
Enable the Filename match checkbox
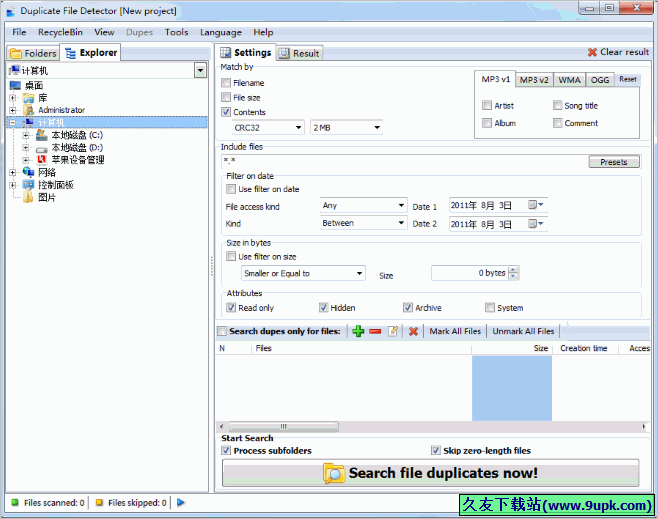(x=226, y=83)
